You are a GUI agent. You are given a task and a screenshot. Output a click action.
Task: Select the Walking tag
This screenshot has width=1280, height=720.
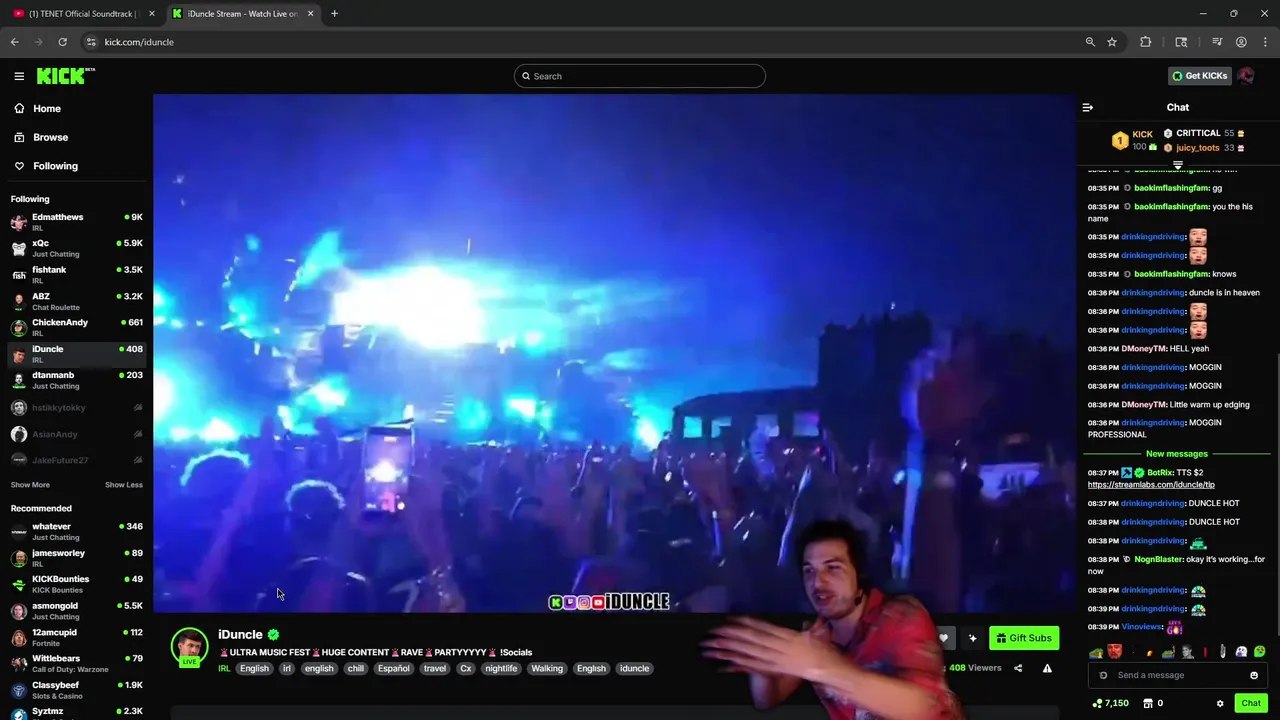point(547,668)
